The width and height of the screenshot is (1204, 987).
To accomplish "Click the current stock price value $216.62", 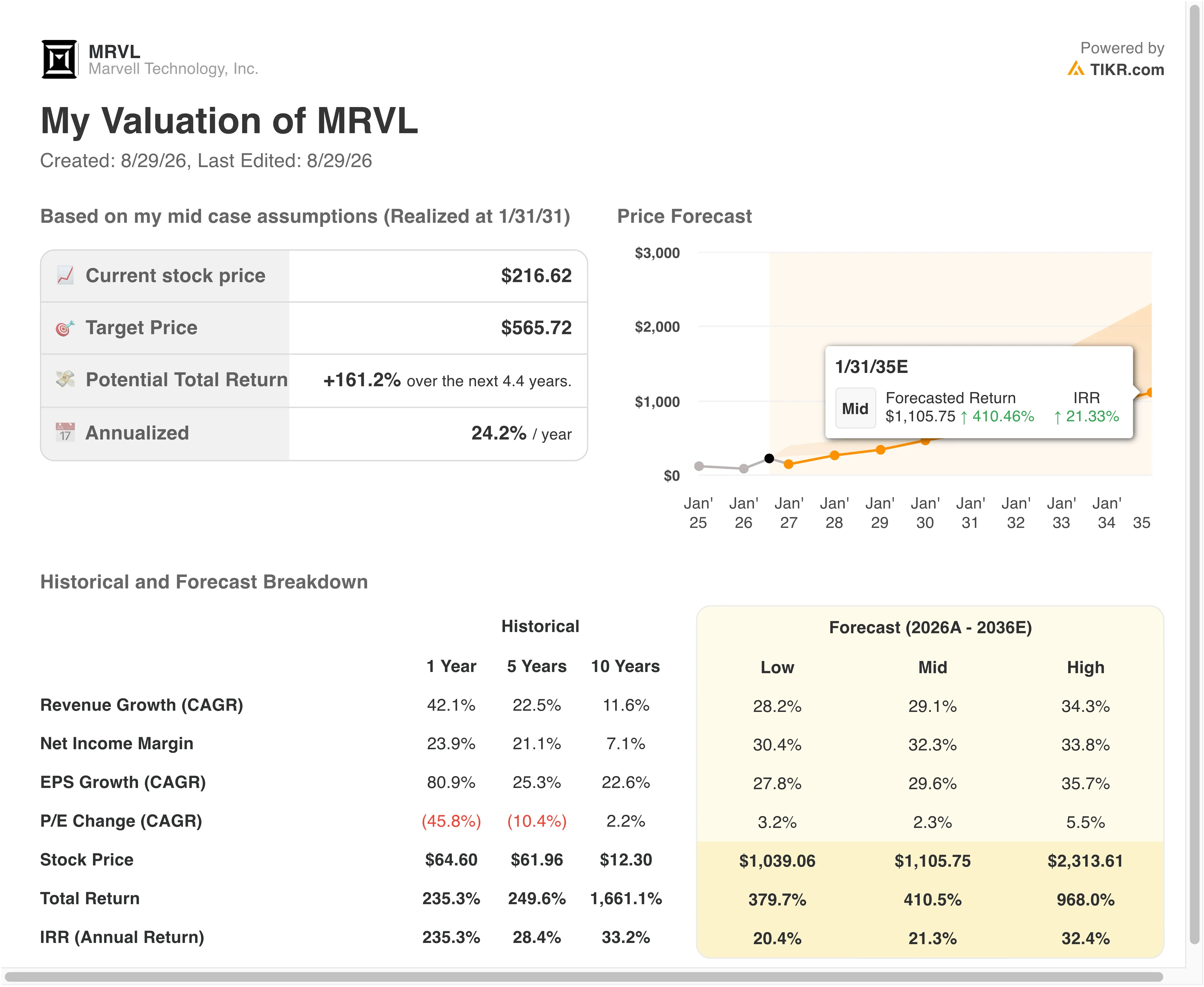I will (536, 276).
